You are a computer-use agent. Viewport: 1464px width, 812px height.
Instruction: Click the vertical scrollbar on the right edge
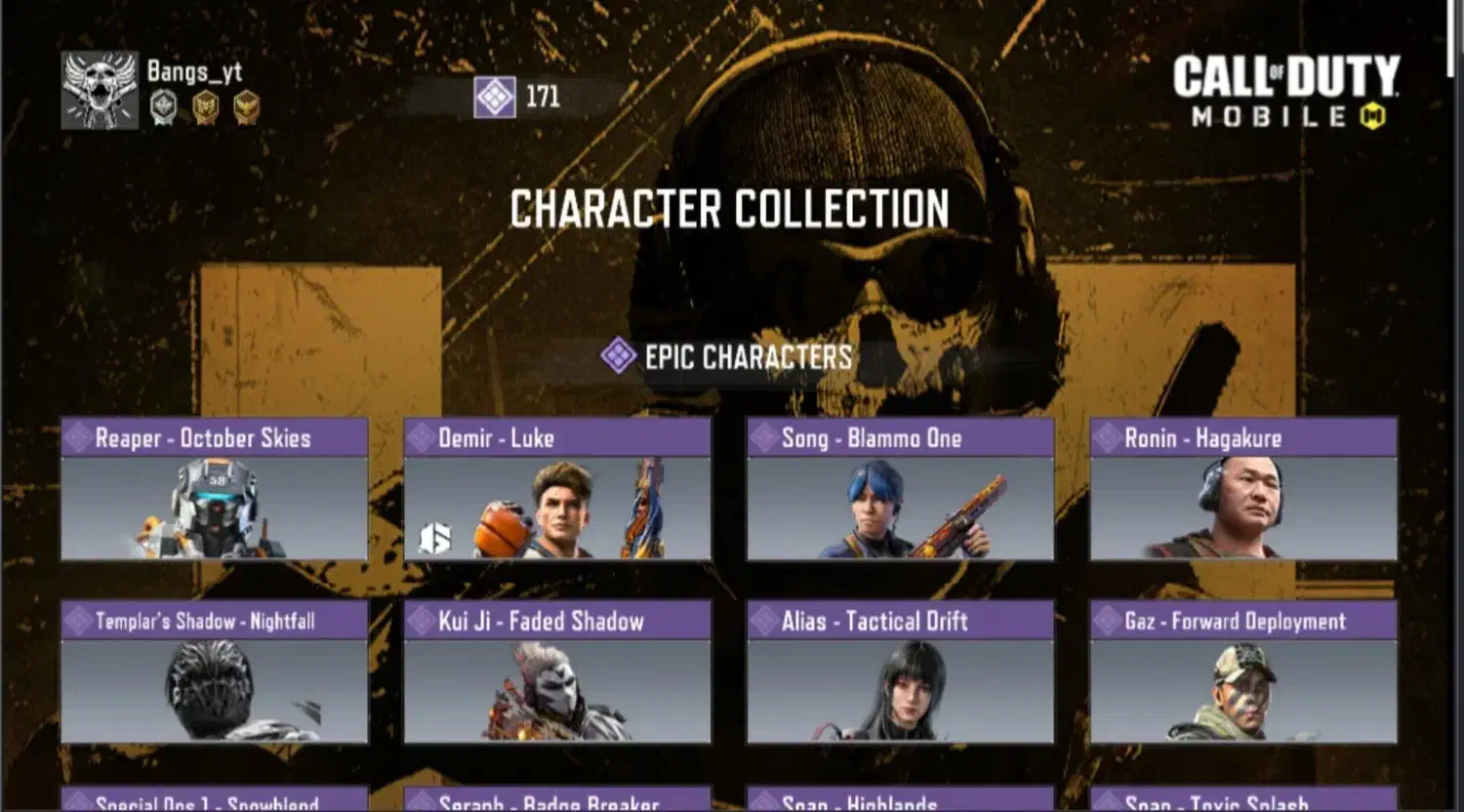(1452, 39)
